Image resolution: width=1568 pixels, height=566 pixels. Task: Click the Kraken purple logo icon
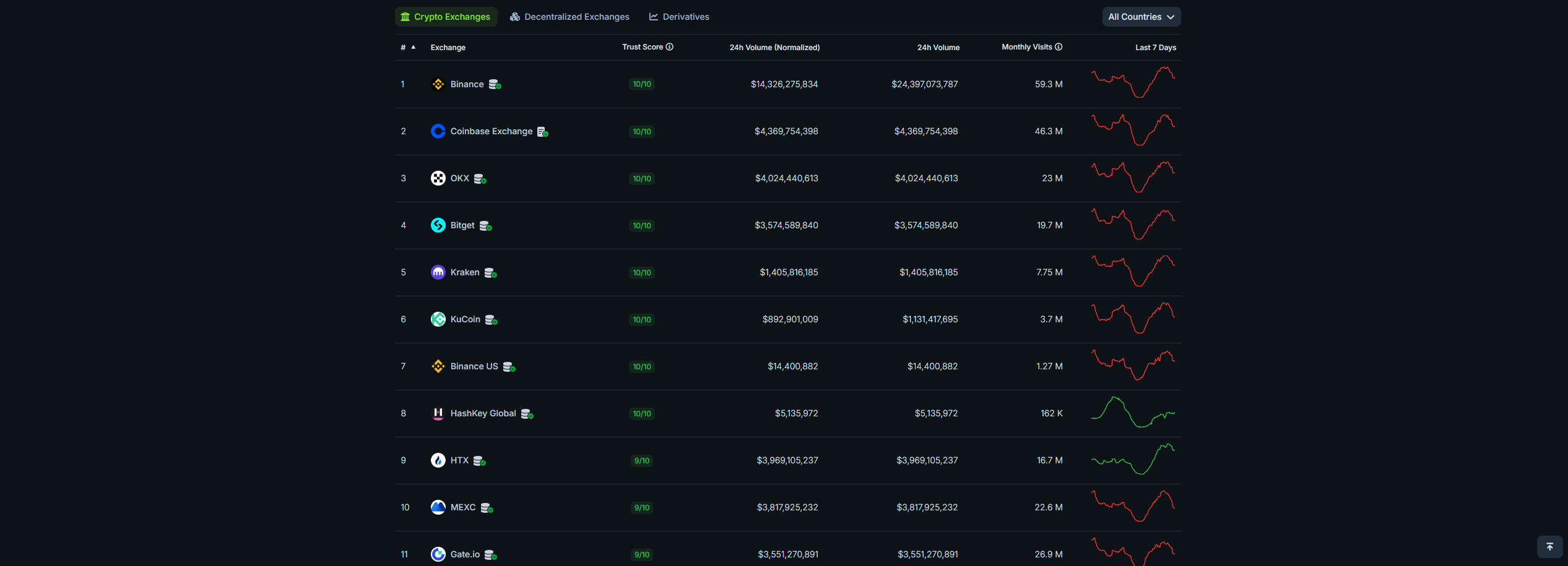(x=438, y=272)
